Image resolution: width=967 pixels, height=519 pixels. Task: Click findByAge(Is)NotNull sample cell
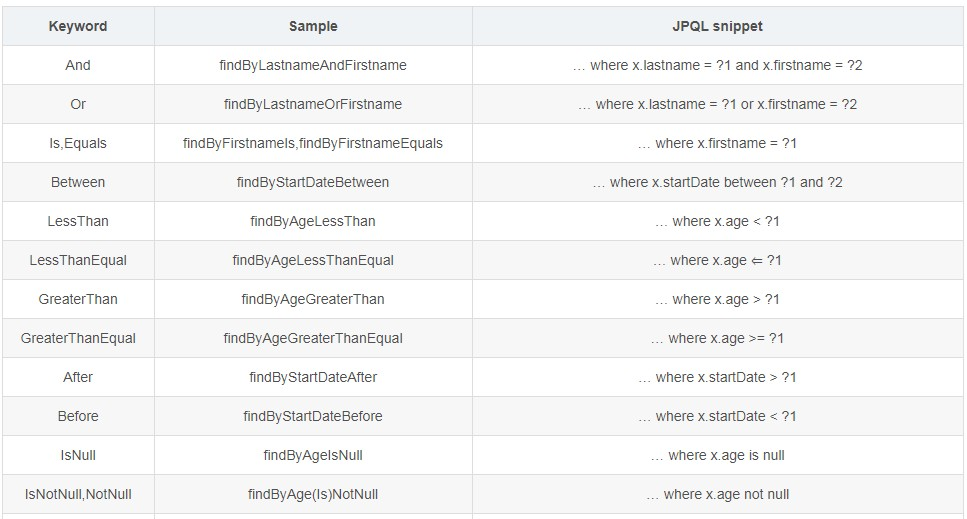[x=313, y=494]
